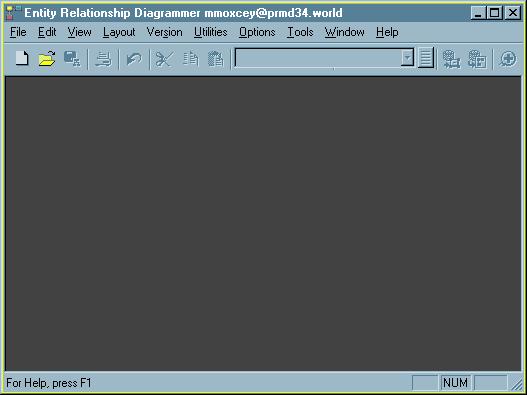Open the Version menu

(x=165, y=32)
